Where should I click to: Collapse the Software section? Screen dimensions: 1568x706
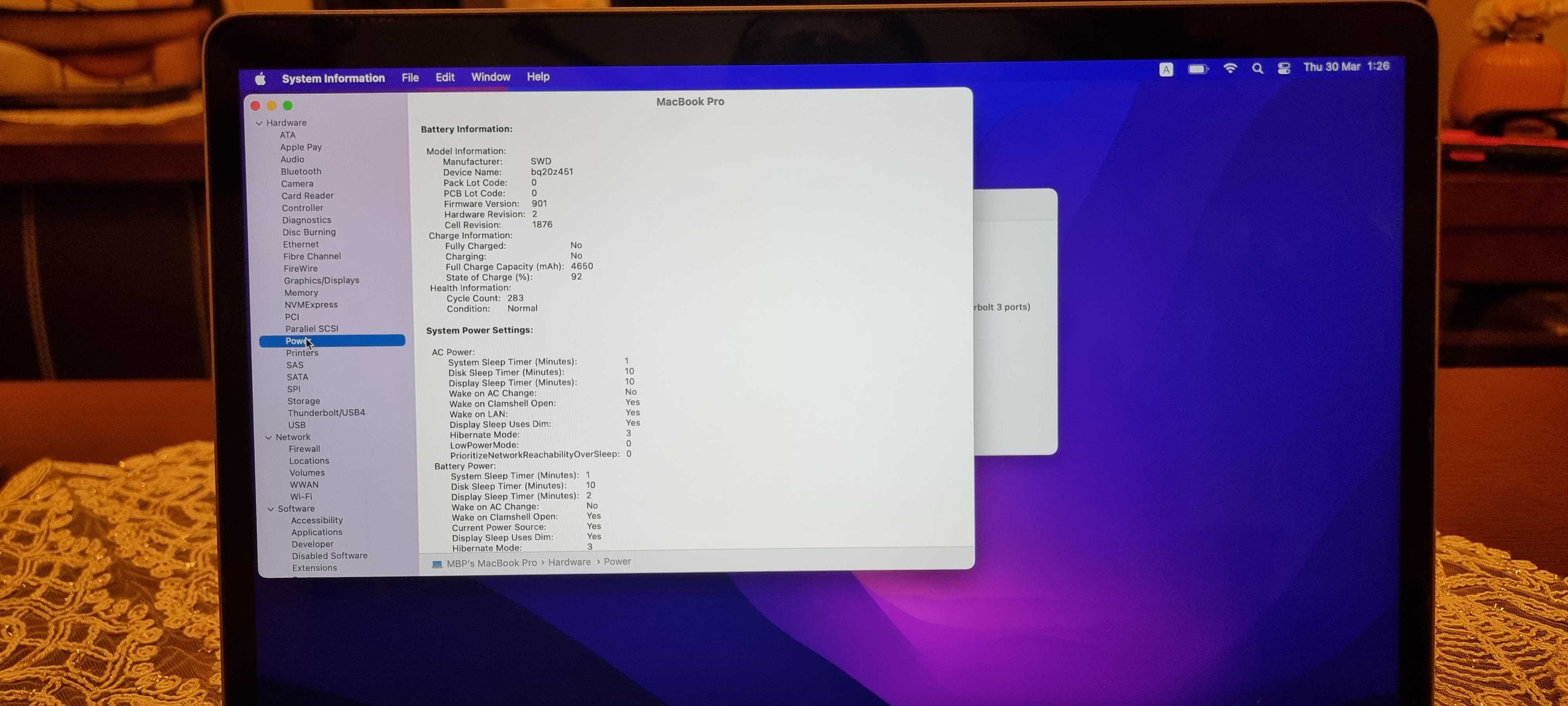[x=271, y=509]
